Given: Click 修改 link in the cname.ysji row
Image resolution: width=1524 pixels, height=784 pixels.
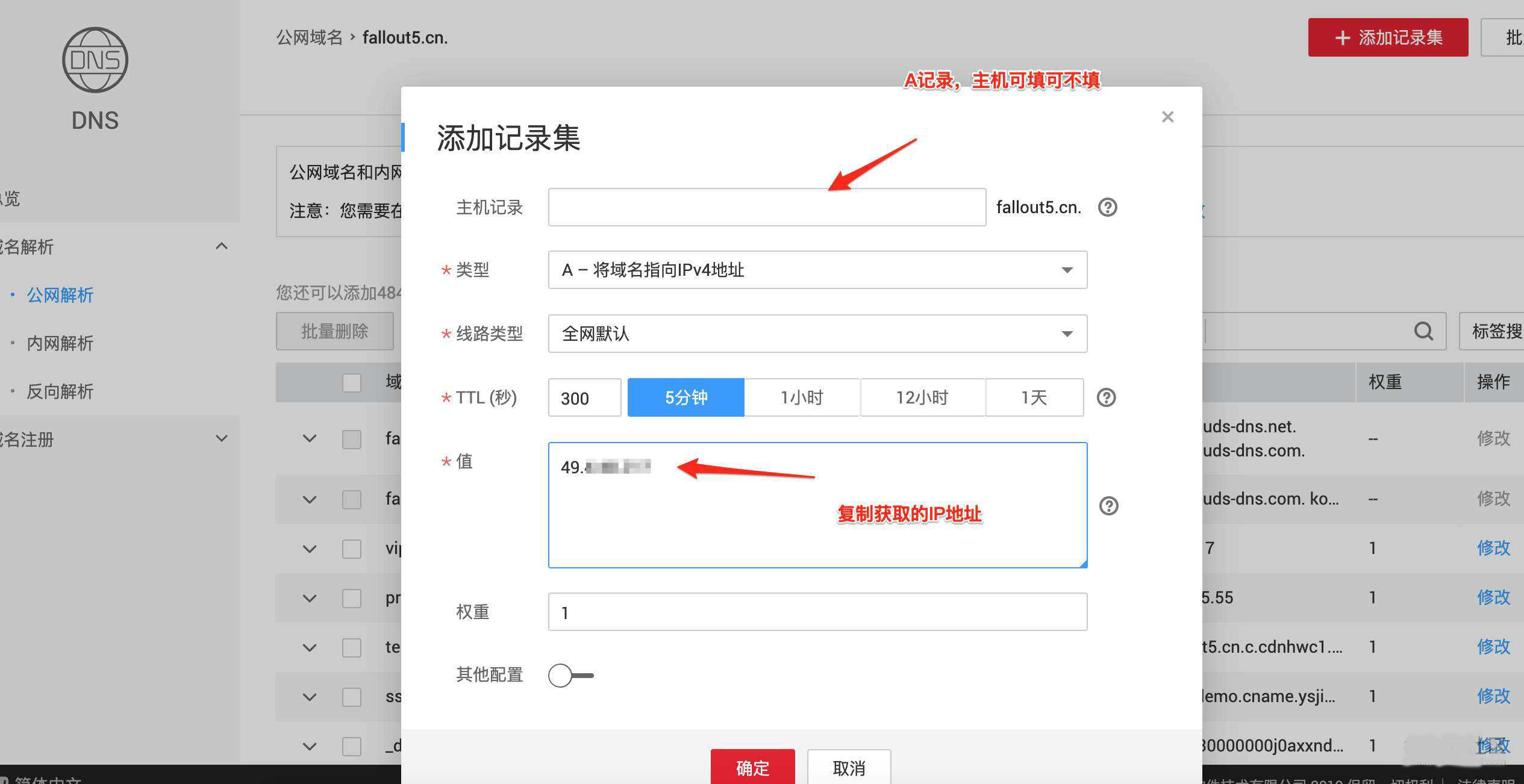Looking at the screenshot, I should click(x=1493, y=696).
